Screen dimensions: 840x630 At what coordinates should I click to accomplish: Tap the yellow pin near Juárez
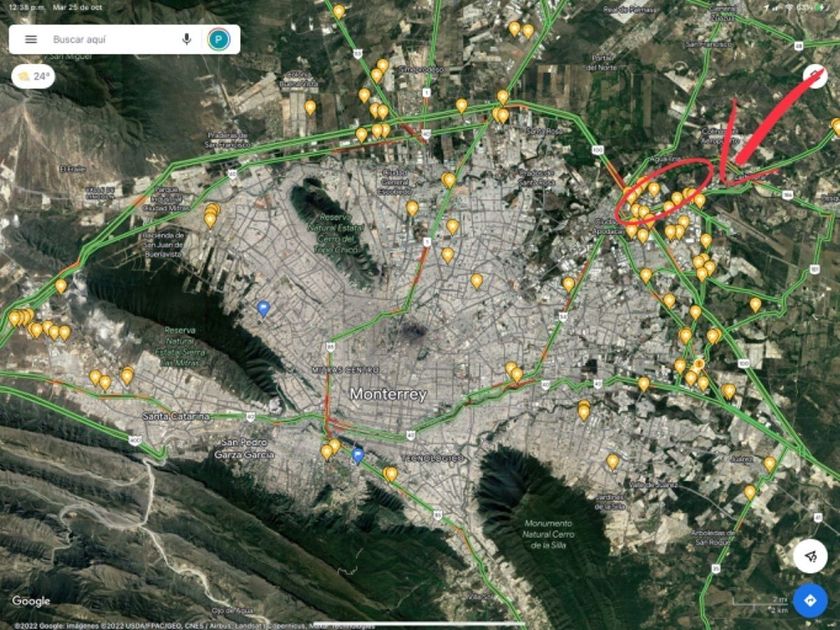pos(769,463)
